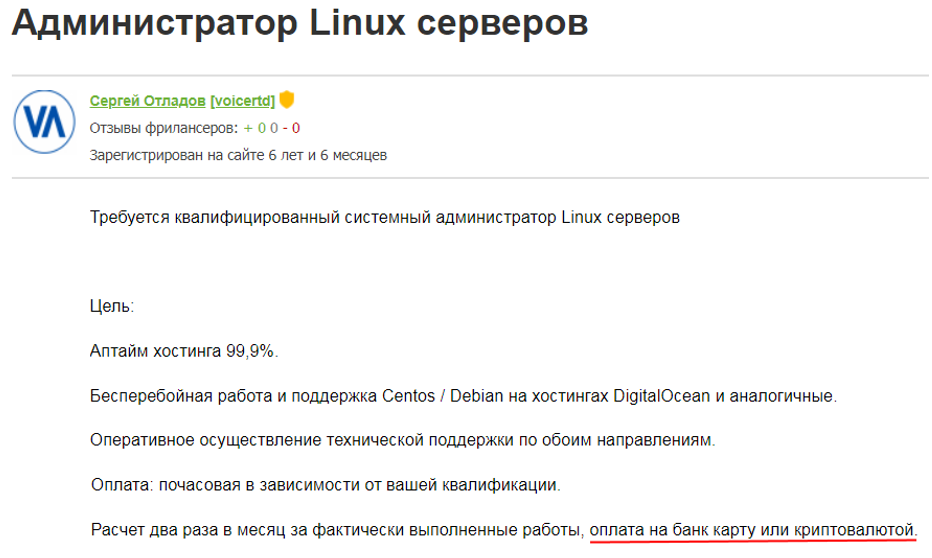Click the underlined word криптовалютой
932x558 pixels.
[854, 529]
